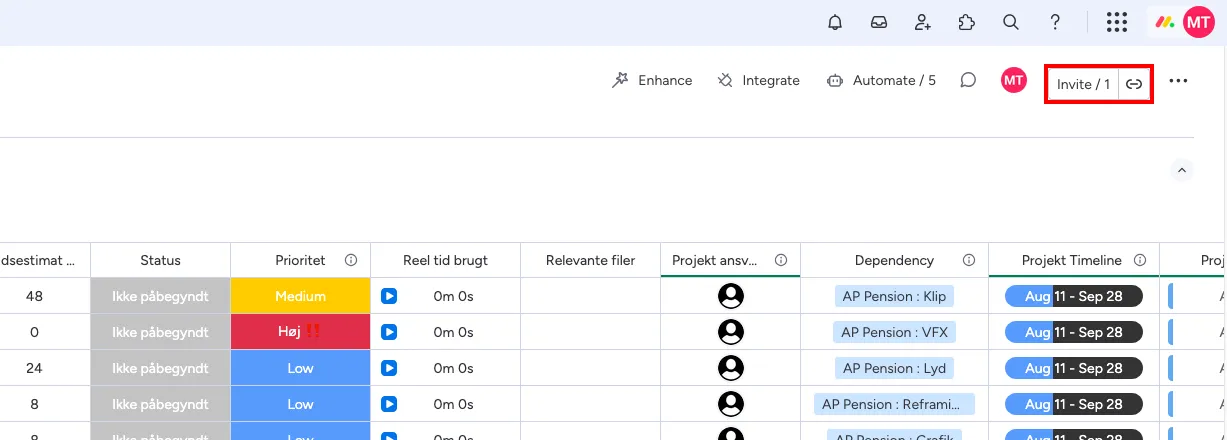
Task: Open the board discussion chat bubble
Action: click(x=968, y=81)
